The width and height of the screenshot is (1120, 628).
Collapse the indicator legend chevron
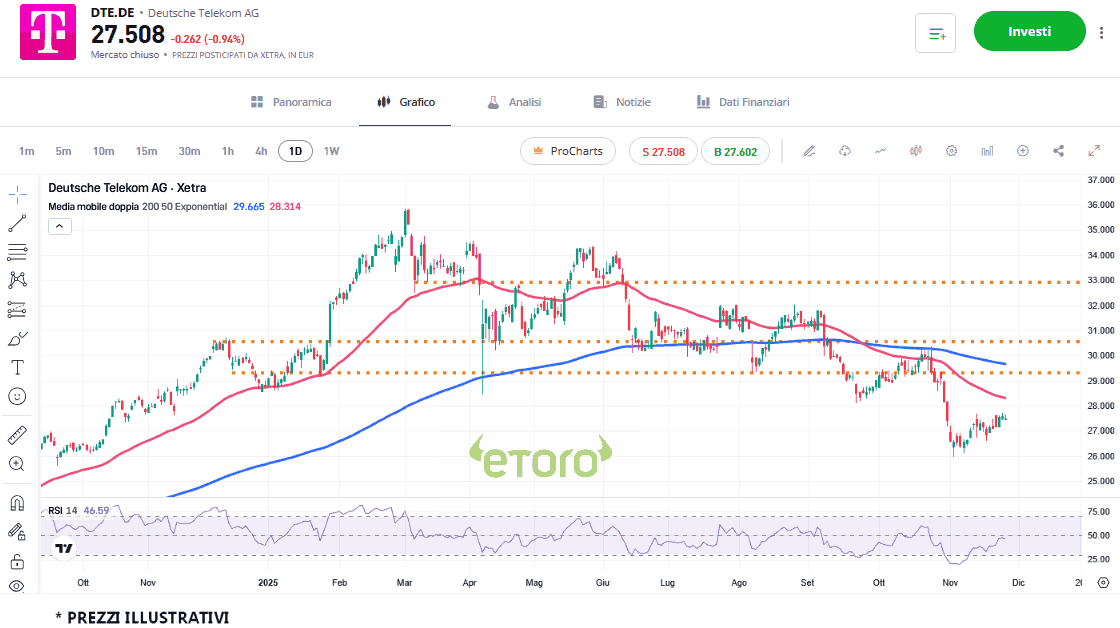tap(59, 226)
